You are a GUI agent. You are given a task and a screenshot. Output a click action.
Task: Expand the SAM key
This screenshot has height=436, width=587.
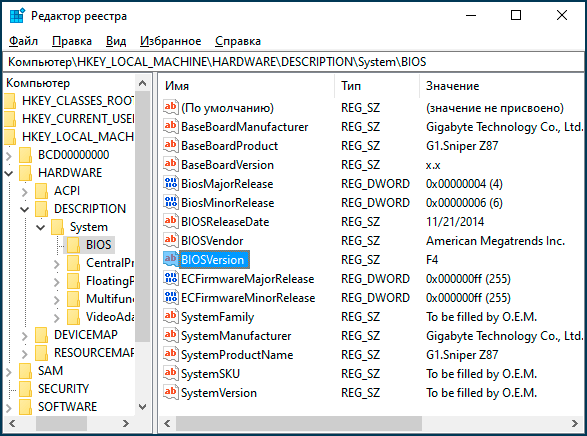click(x=9, y=372)
